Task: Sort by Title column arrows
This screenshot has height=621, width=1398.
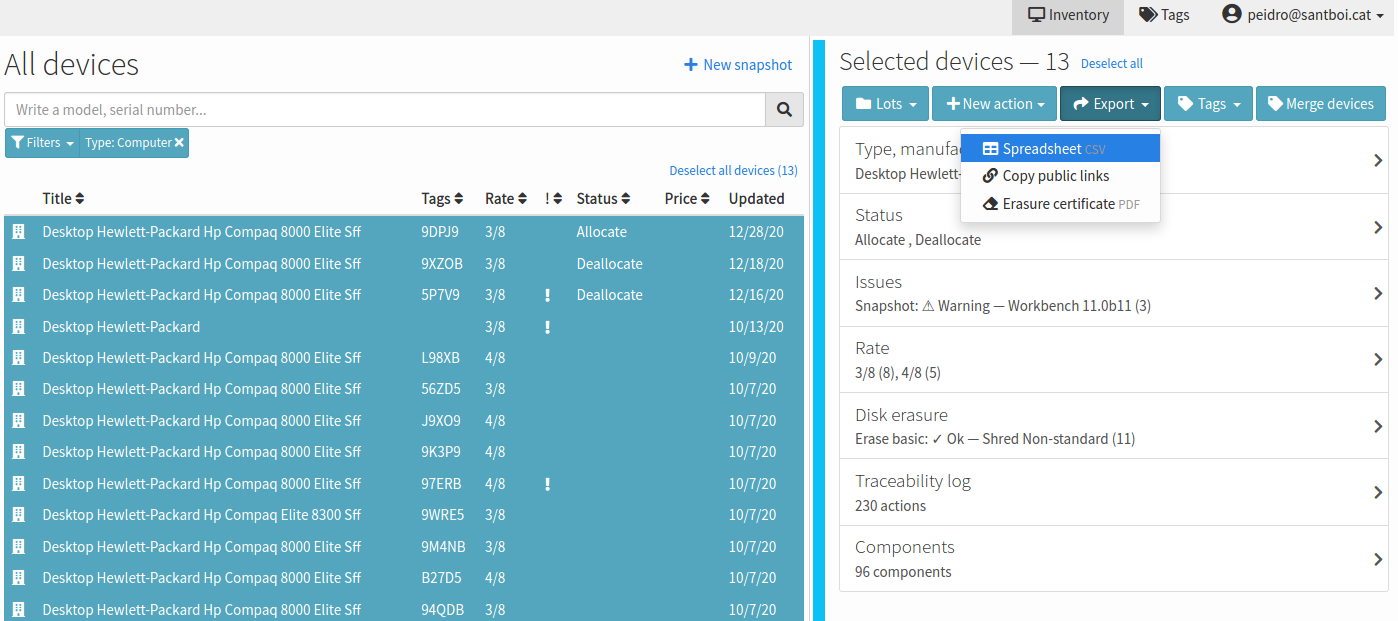Action: pyautogui.click(x=80, y=199)
